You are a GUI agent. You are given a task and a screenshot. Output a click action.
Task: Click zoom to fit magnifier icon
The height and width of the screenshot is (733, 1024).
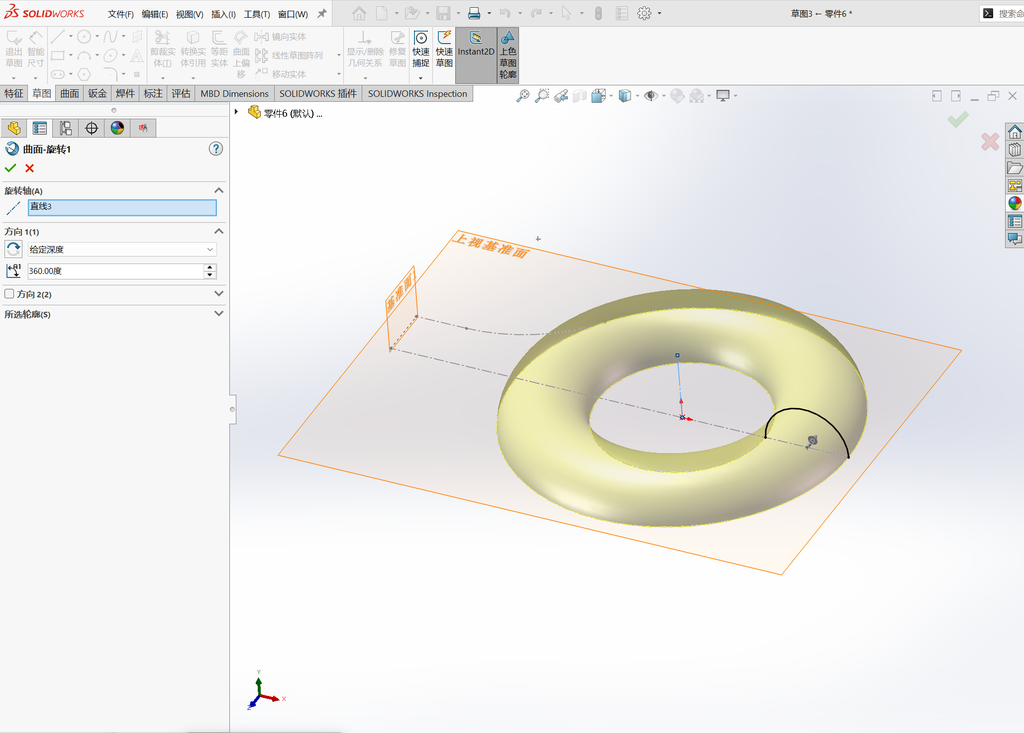(x=522, y=96)
